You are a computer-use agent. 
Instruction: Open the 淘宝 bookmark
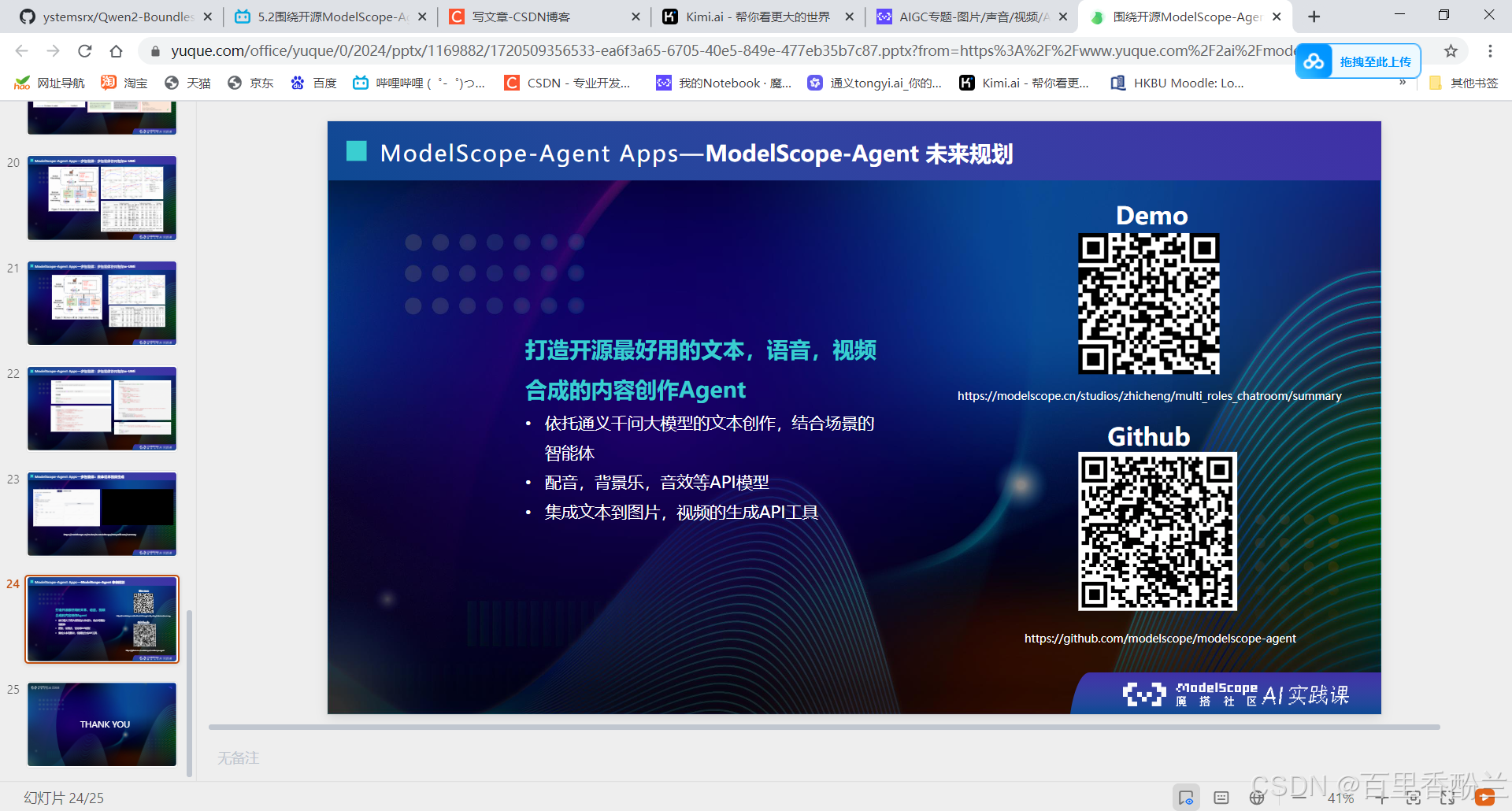tap(124, 83)
